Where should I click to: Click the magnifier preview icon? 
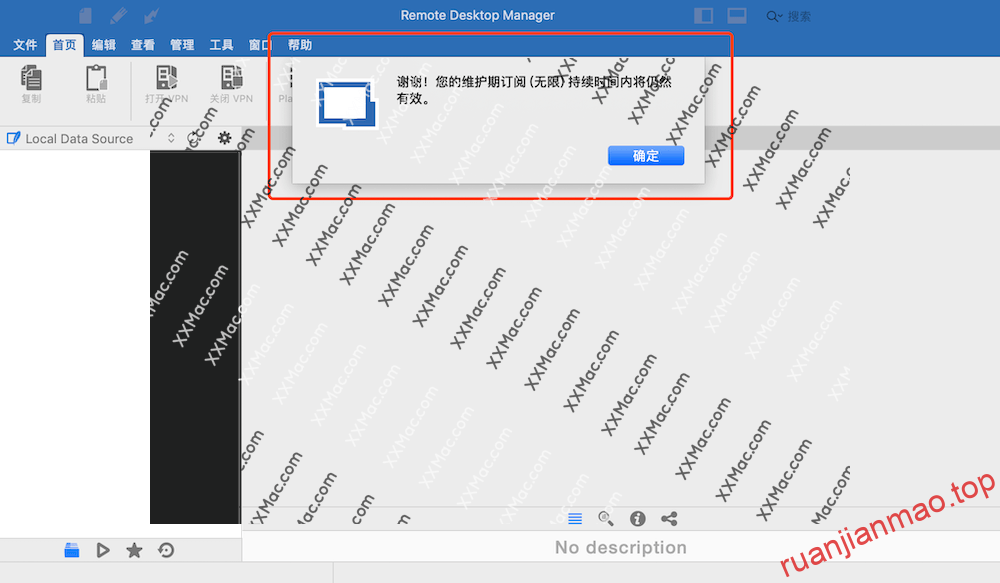[605, 518]
